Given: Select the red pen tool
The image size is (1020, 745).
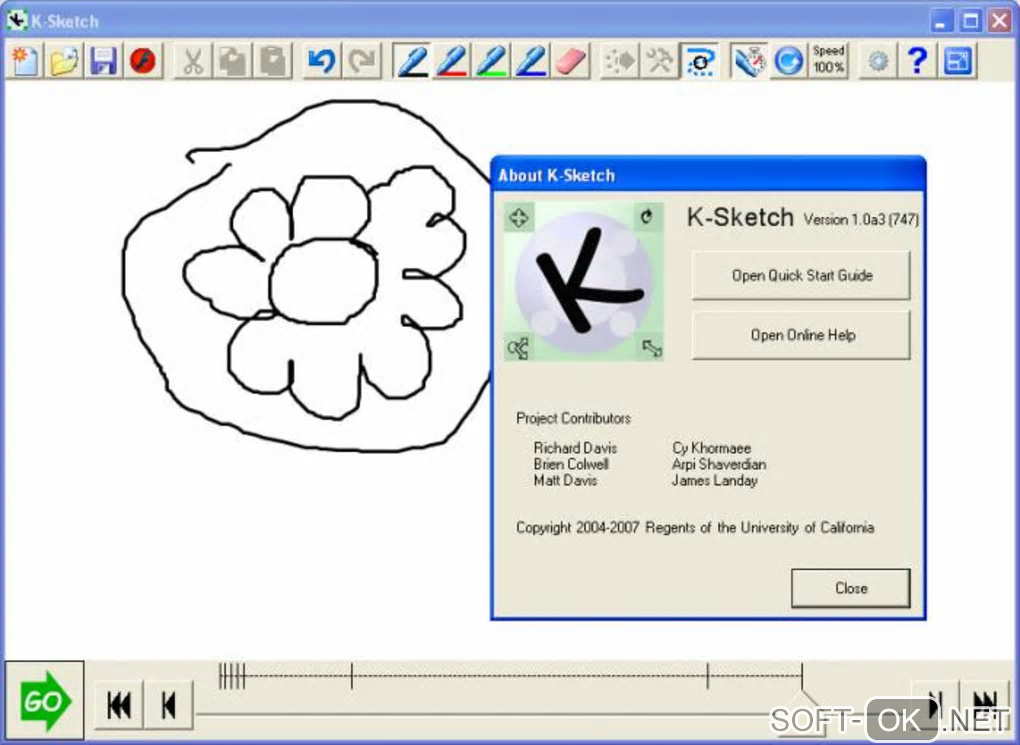Looking at the screenshot, I should click(x=451, y=62).
